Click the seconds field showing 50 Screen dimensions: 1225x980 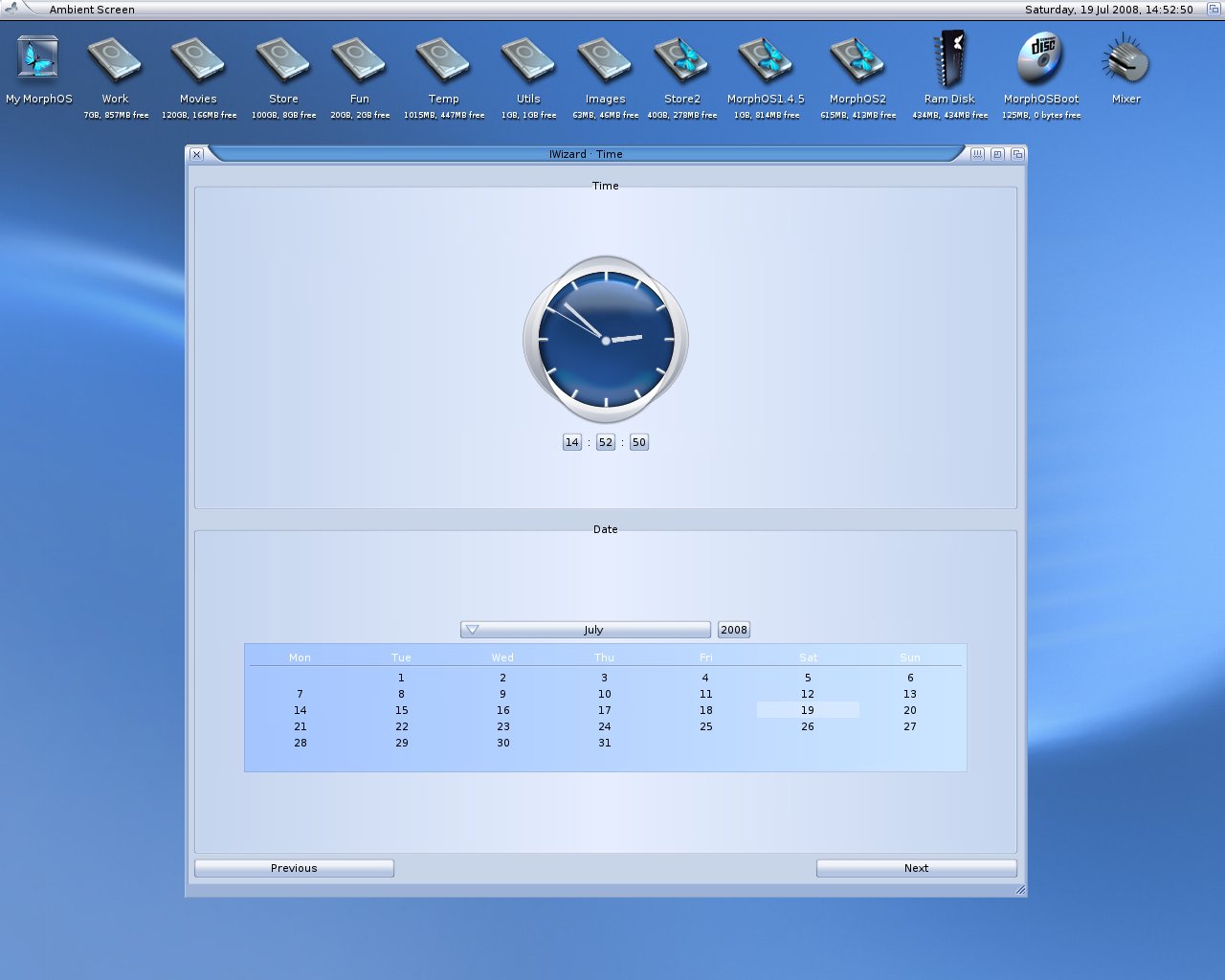[x=638, y=442]
